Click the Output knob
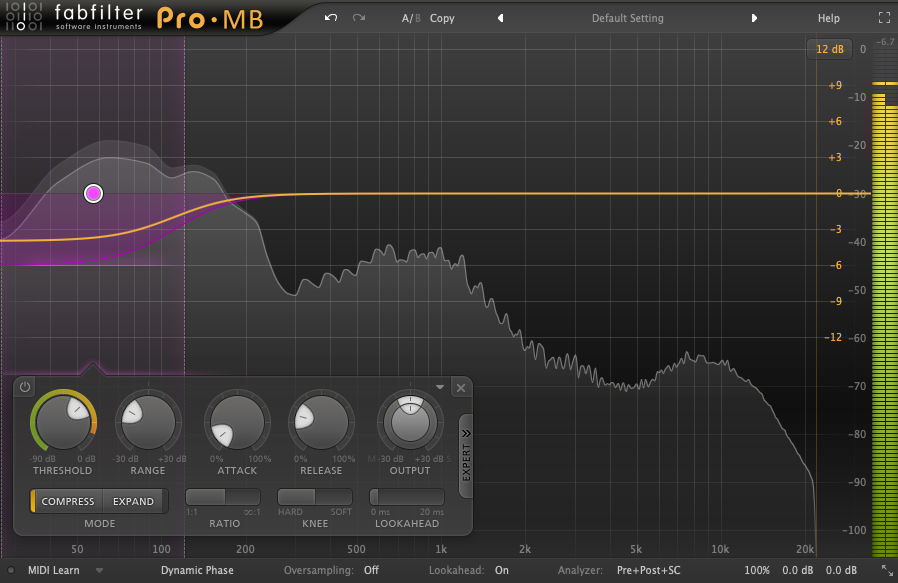 (x=410, y=423)
